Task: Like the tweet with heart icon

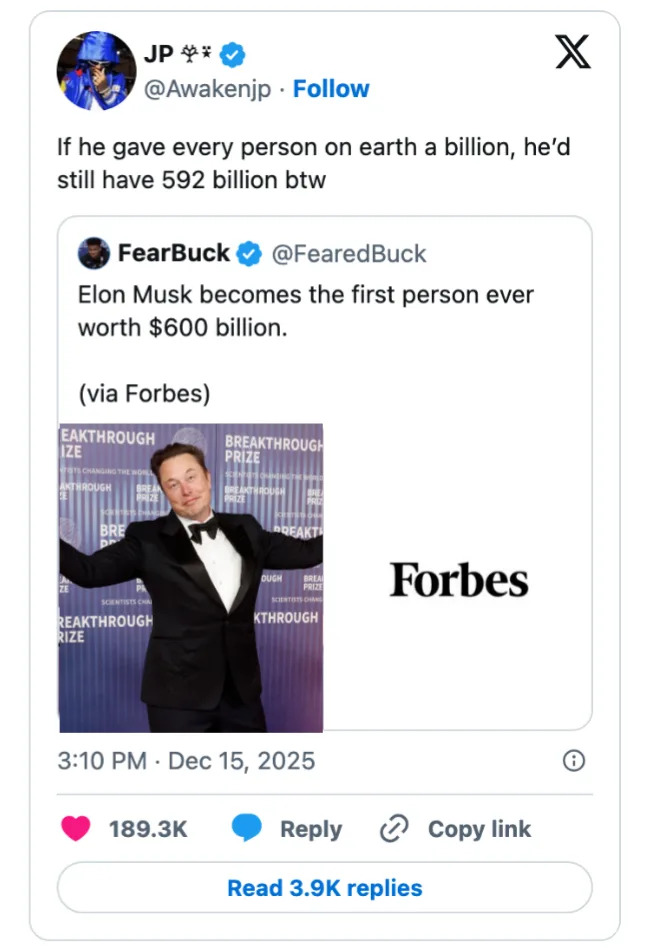Action: [75, 829]
